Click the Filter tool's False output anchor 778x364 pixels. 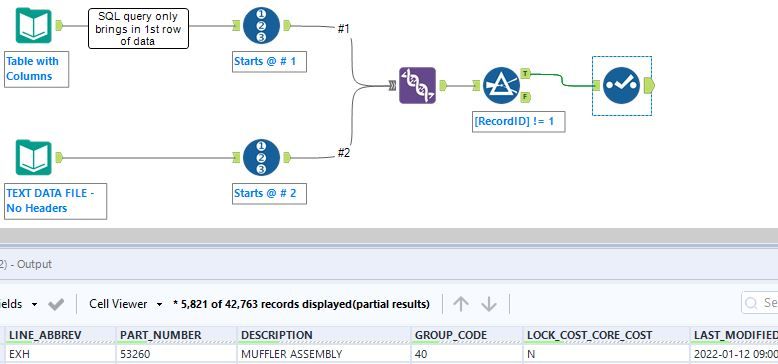[x=526, y=97]
